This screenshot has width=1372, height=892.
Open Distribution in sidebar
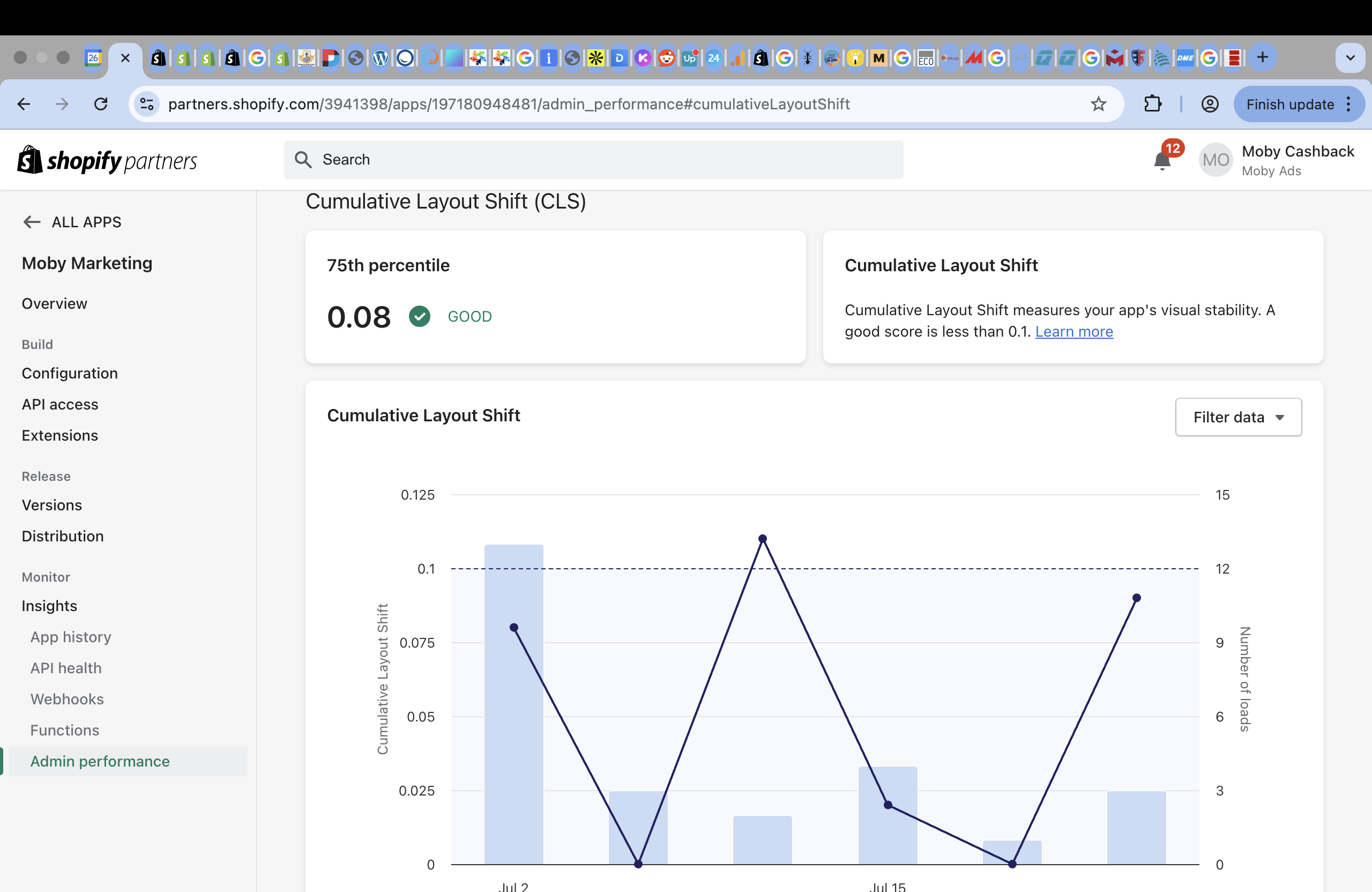tap(63, 536)
